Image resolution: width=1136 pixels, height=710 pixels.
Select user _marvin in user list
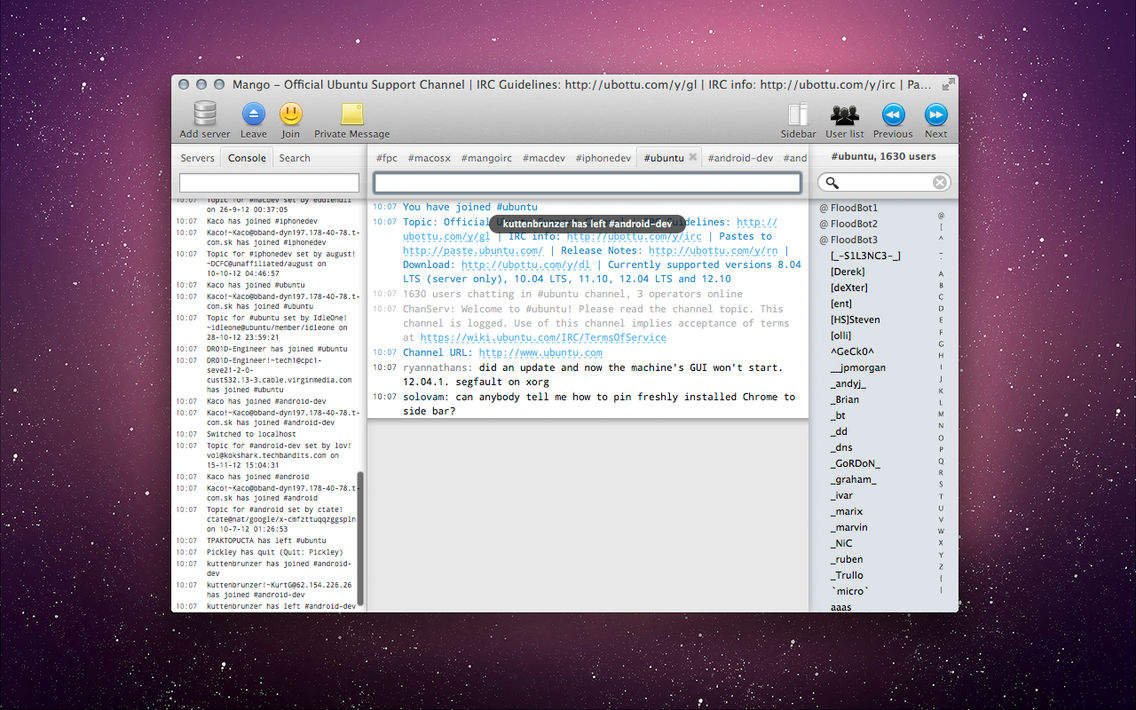tap(849, 527)
